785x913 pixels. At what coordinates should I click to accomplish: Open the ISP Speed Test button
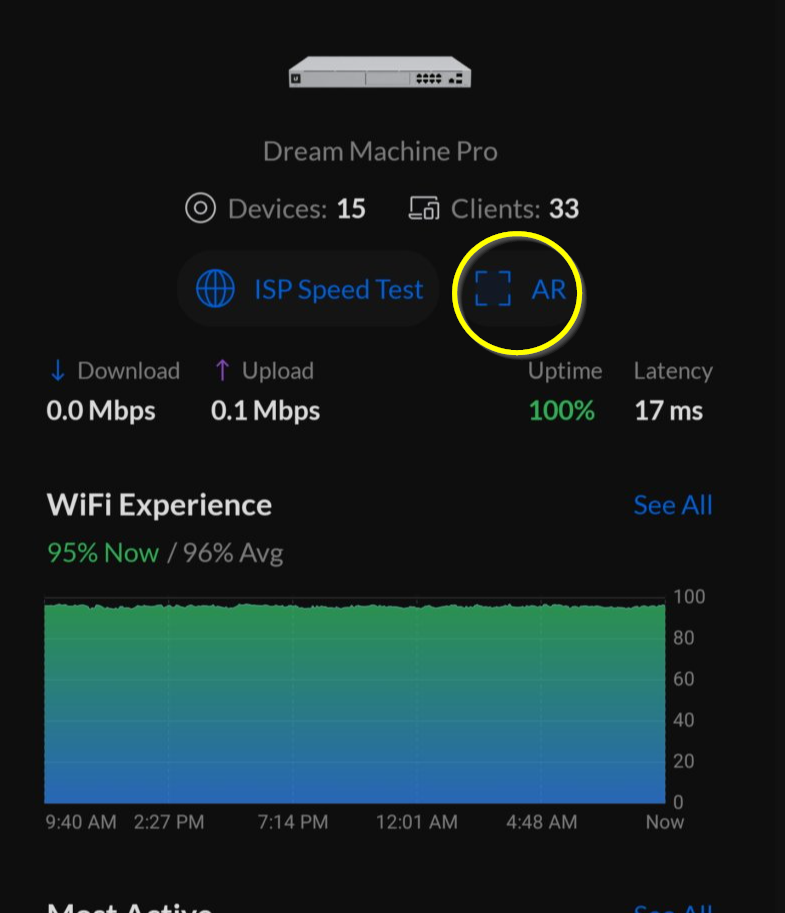[x=308, y=289]
